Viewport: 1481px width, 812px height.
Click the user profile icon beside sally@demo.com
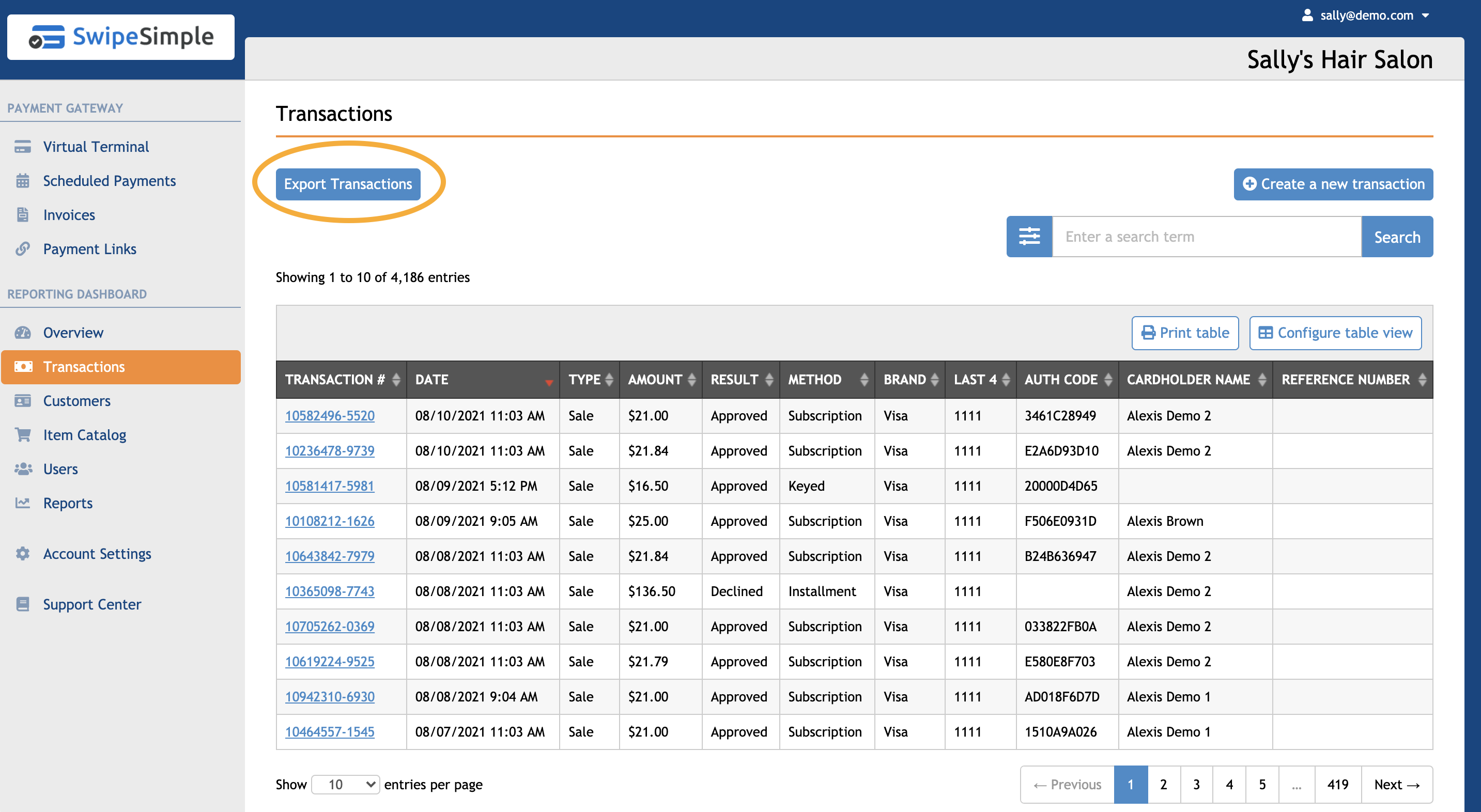[x=1307, y=15]
